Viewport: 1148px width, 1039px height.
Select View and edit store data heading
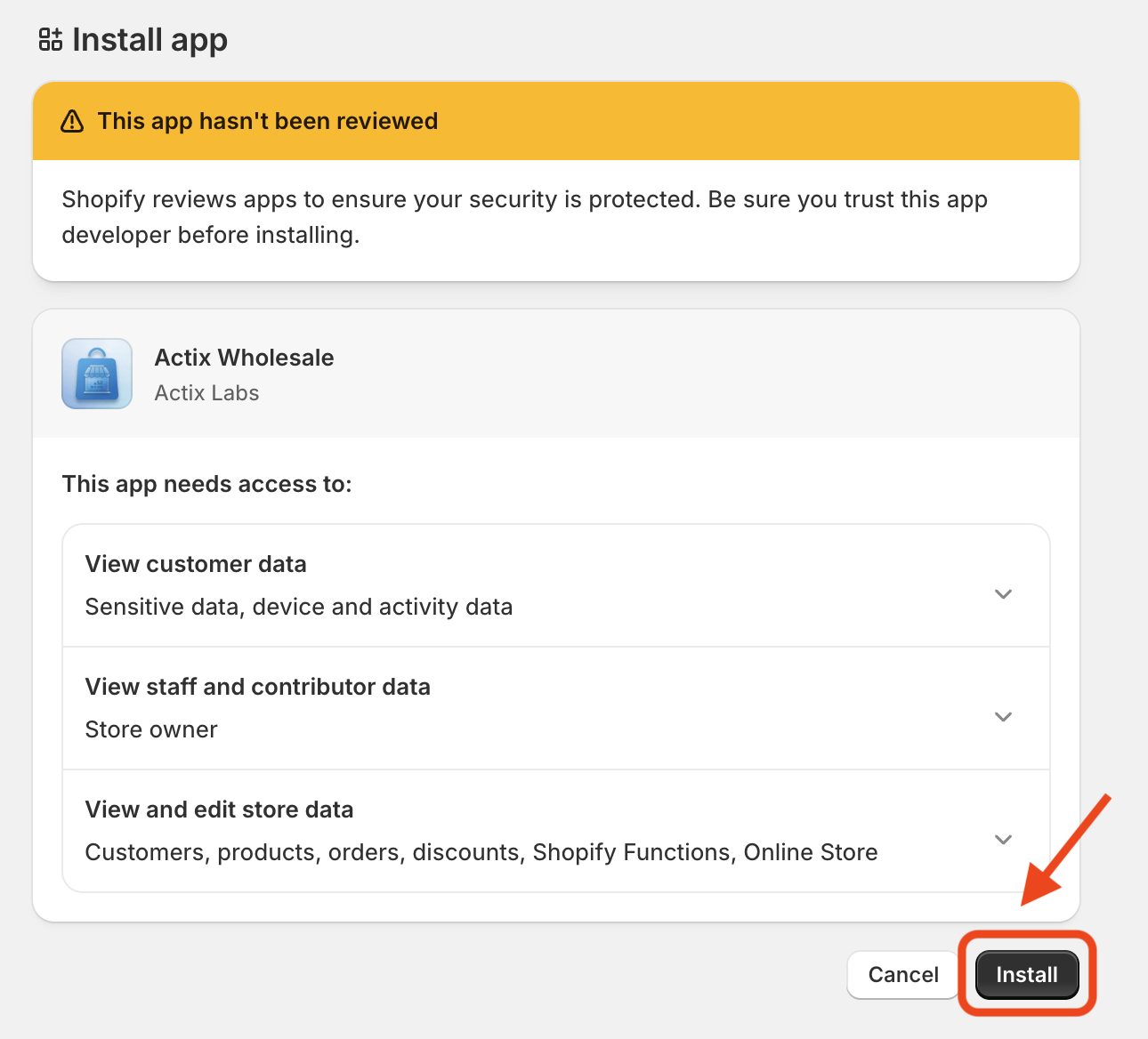pyautogui.click(x=219, y=809)
